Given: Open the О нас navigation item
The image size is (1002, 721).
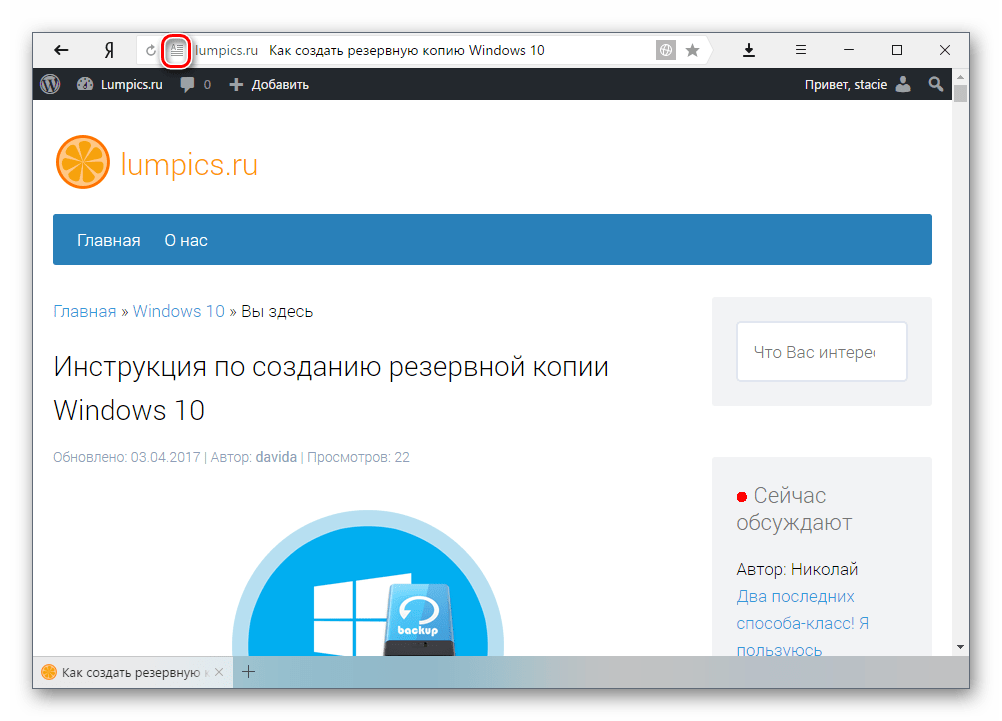Looking at the screenshot, I should [186, 240].
